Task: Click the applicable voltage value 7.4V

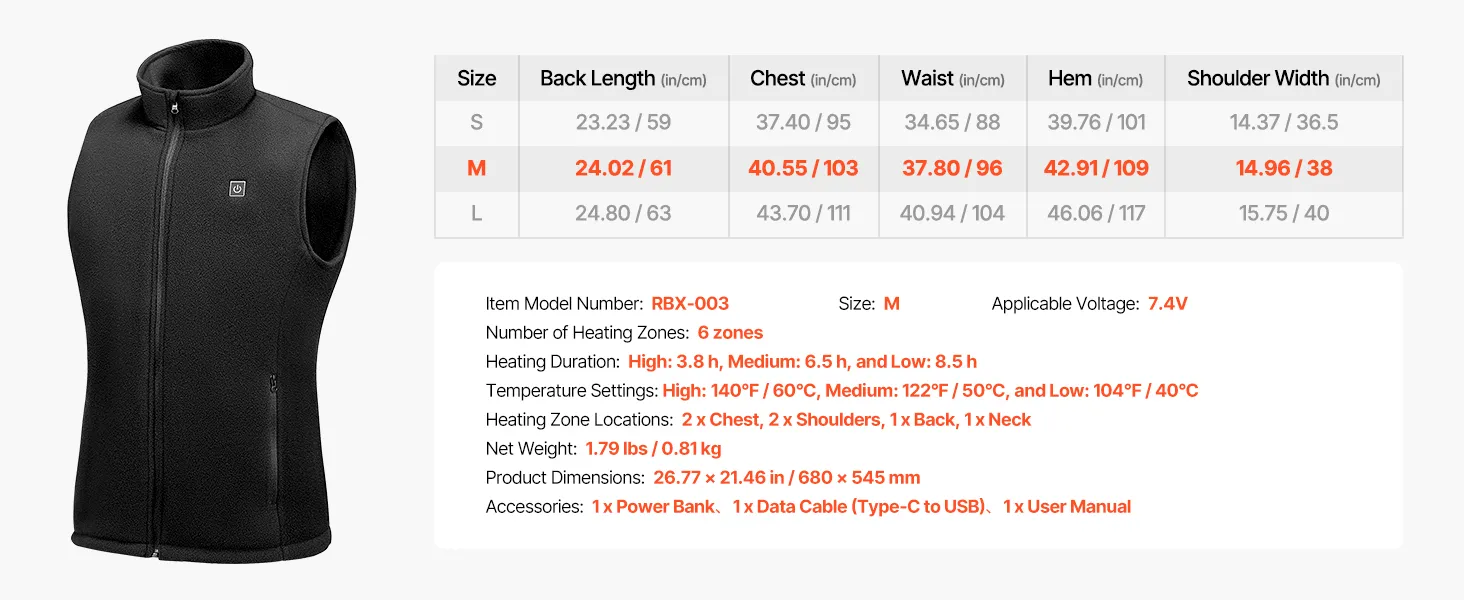Action: (x=1168, y=303)
